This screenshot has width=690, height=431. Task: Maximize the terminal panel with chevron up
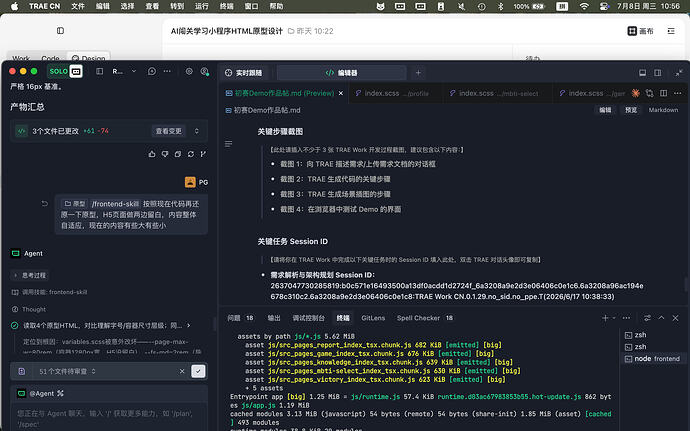(661, 318)
